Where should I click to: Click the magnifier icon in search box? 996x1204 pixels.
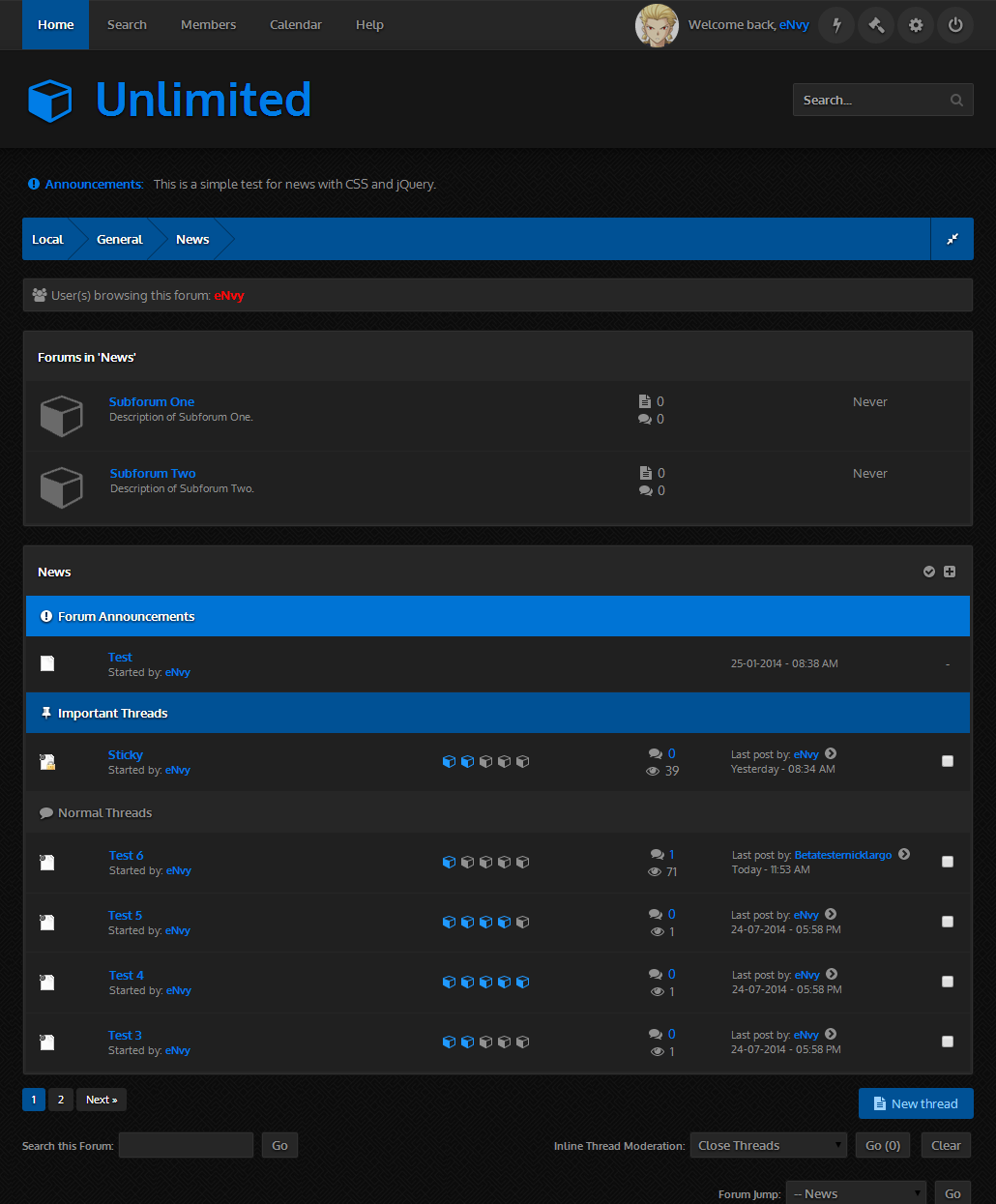coord(956,100)
